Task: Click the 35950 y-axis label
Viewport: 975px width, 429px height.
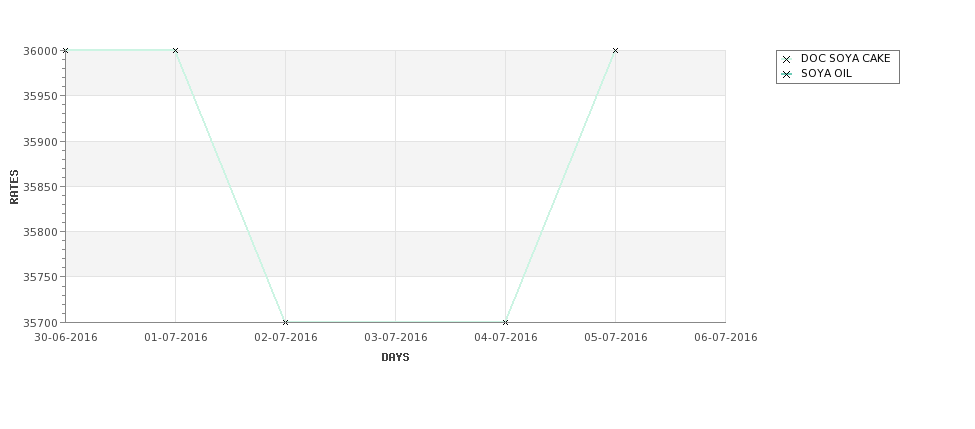Action: pyautogui.click(x=40, y=96)
